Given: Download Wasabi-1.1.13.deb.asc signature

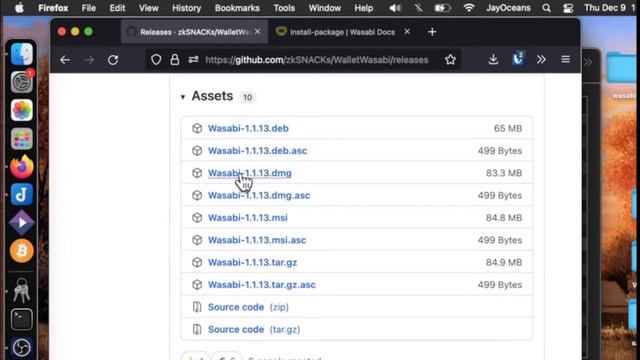Looking at the screenshot, I should (257, 151).
